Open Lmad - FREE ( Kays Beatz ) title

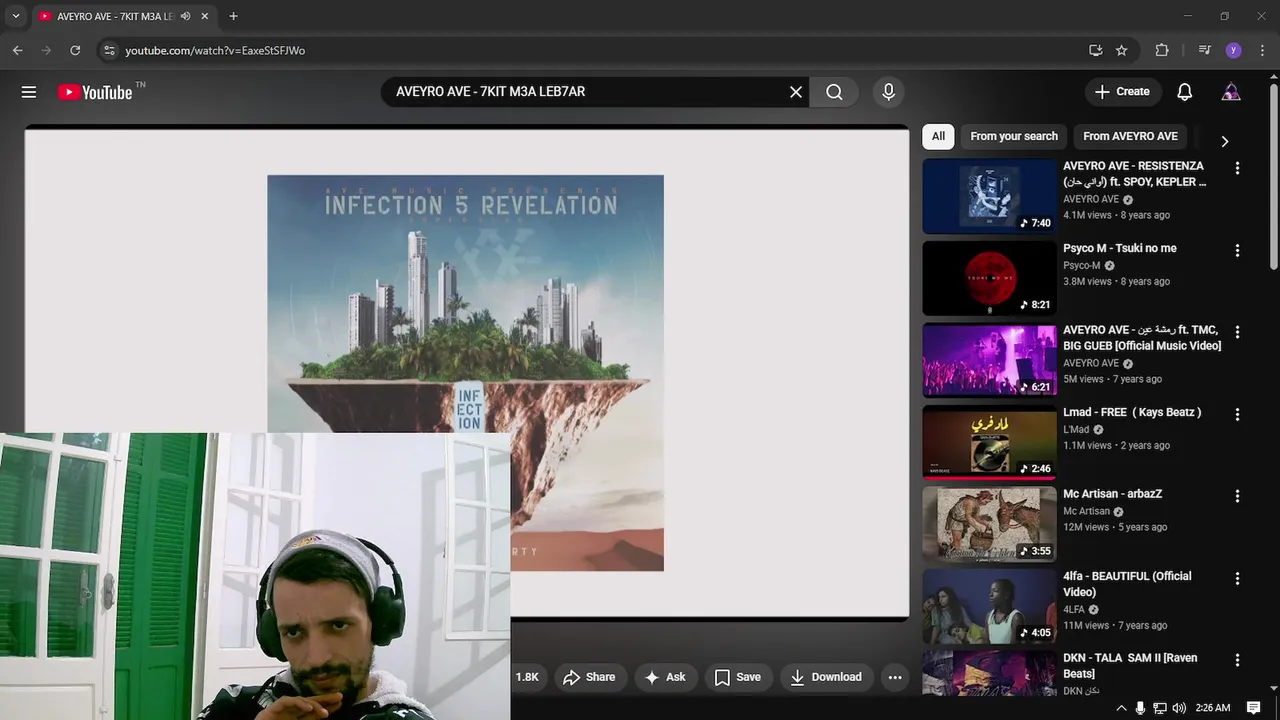1132,412
